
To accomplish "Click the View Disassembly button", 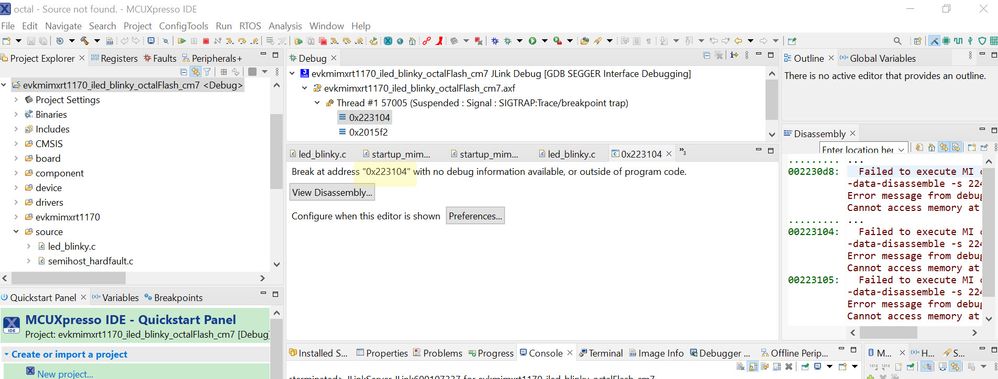I will tap(332, 192).
